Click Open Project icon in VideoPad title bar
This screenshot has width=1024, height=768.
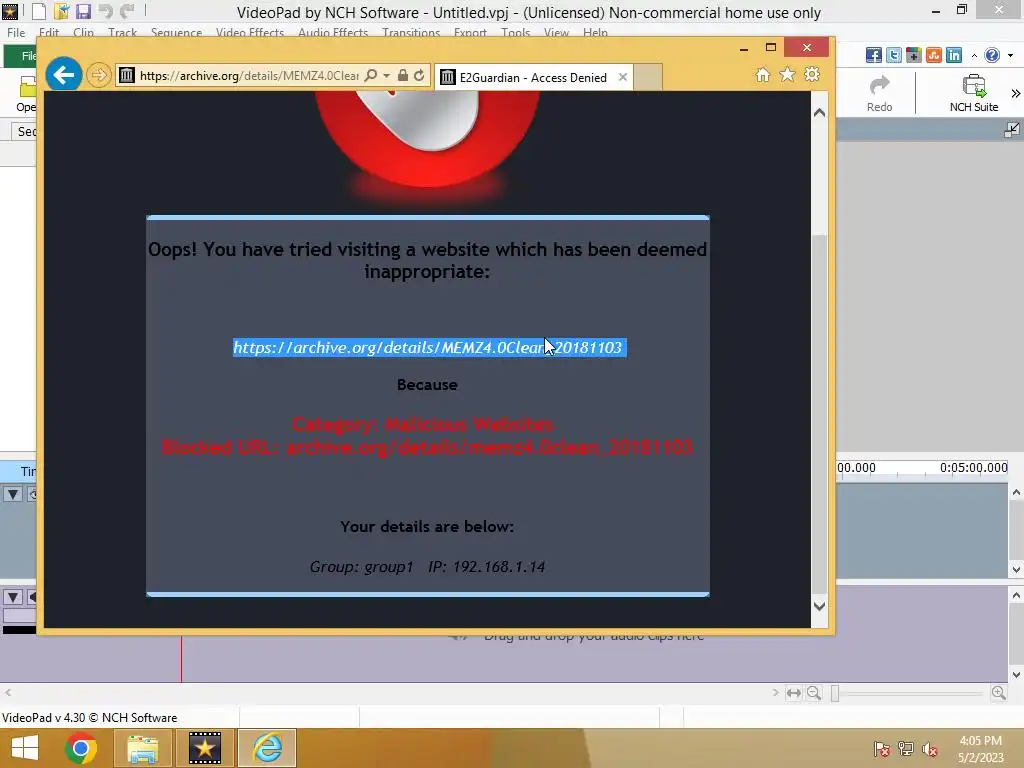point(61,11)
